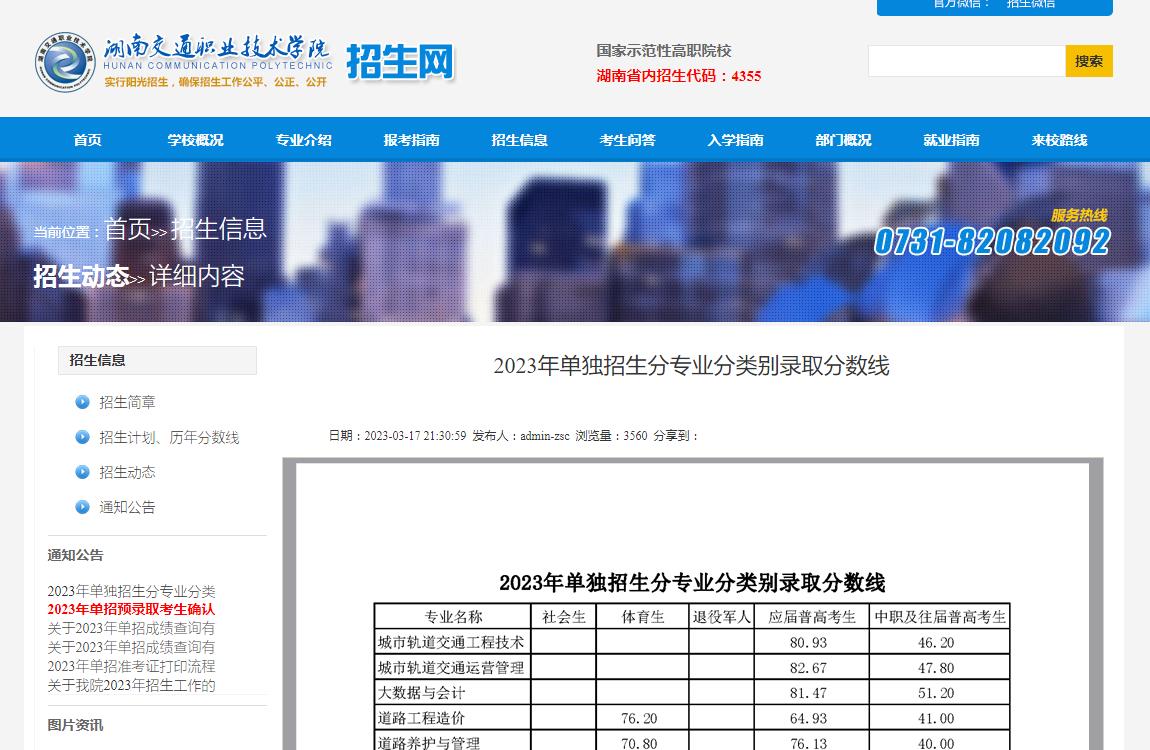
Task: Open notice 关于我院2023年招生工作的
Action: coord(131,685)
